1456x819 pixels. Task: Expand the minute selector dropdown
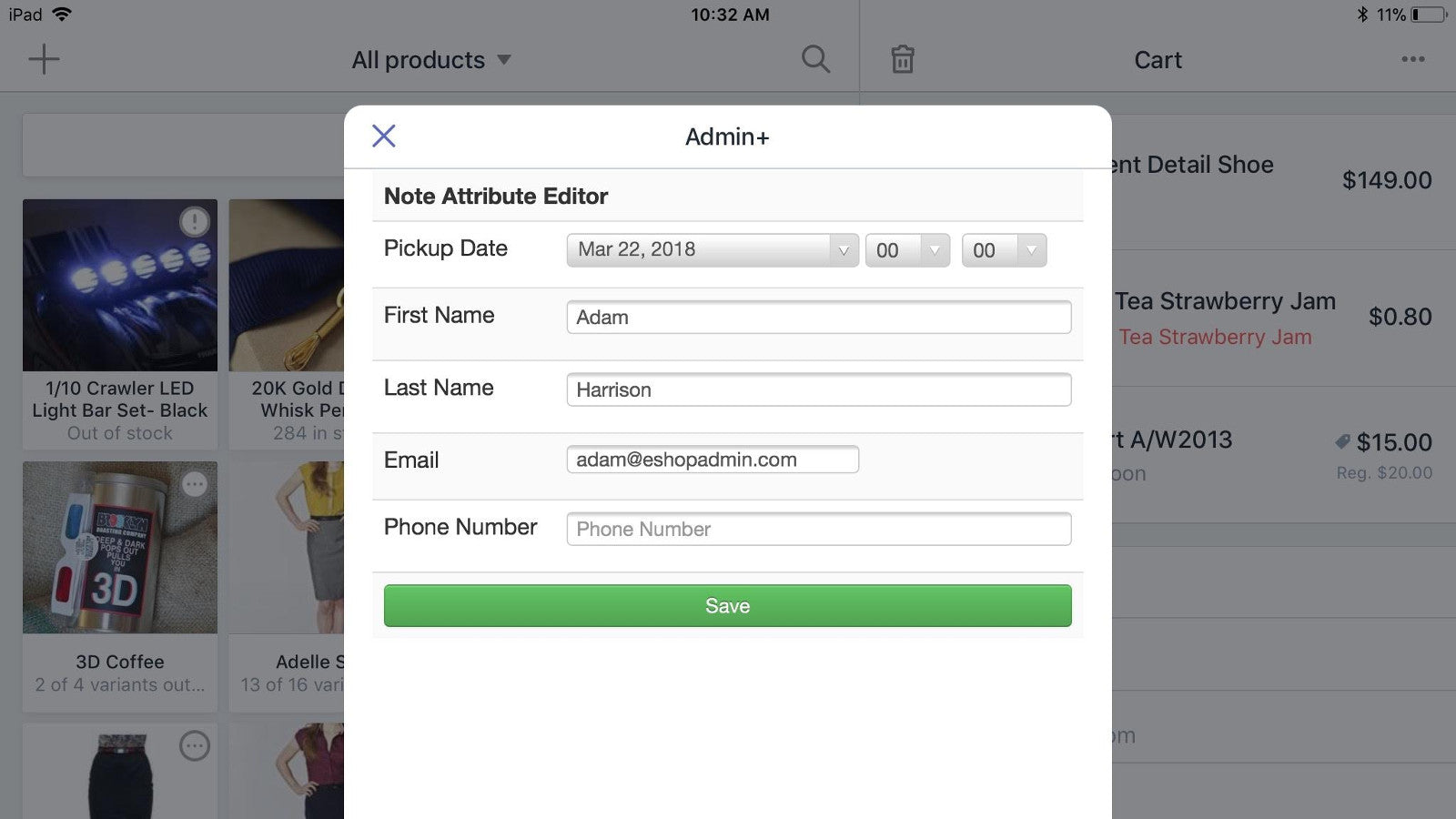coord(1003,249)
